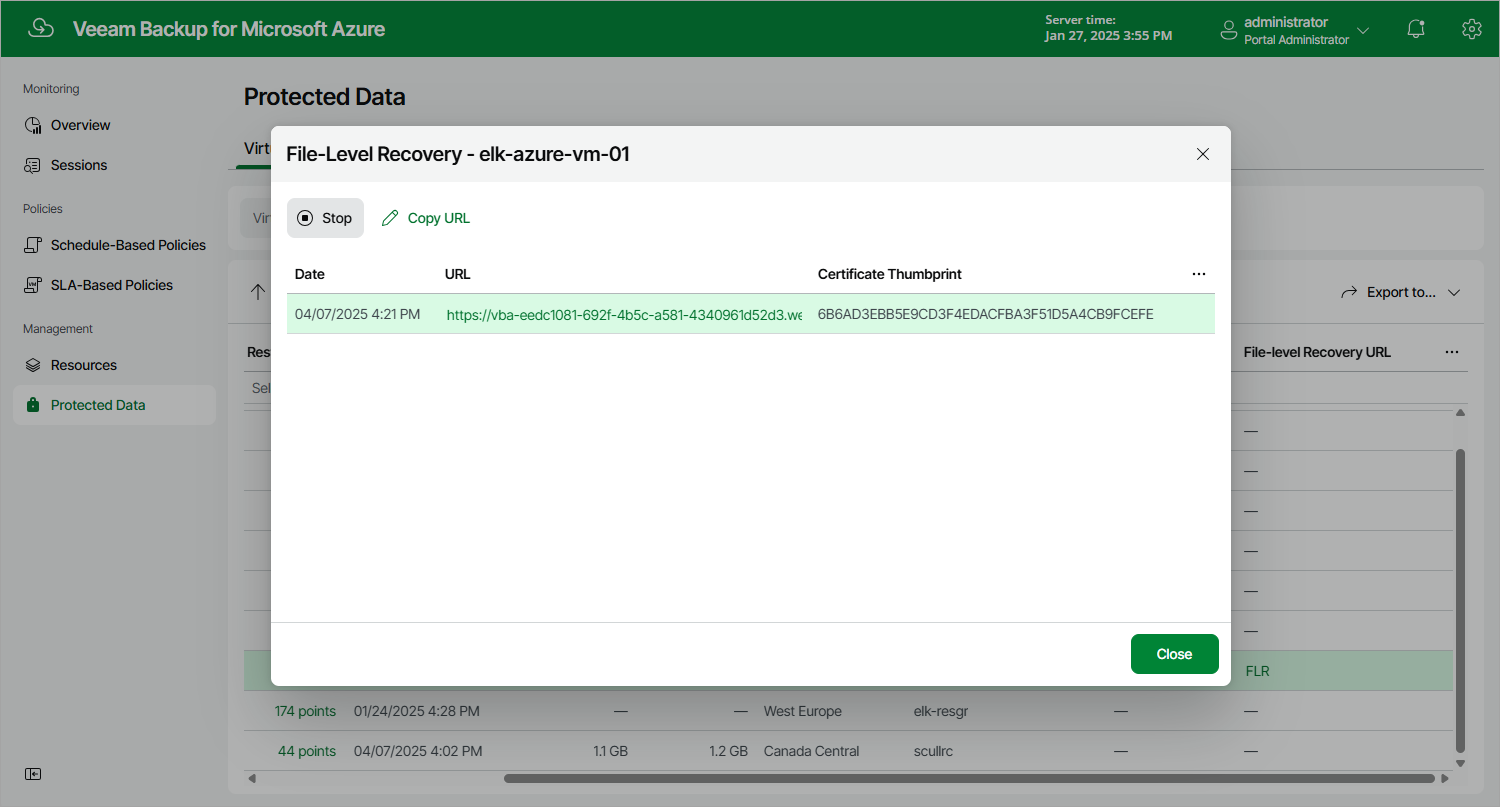Click the scroll-down arrow of table scrollbar

(x=1460, y=763)
